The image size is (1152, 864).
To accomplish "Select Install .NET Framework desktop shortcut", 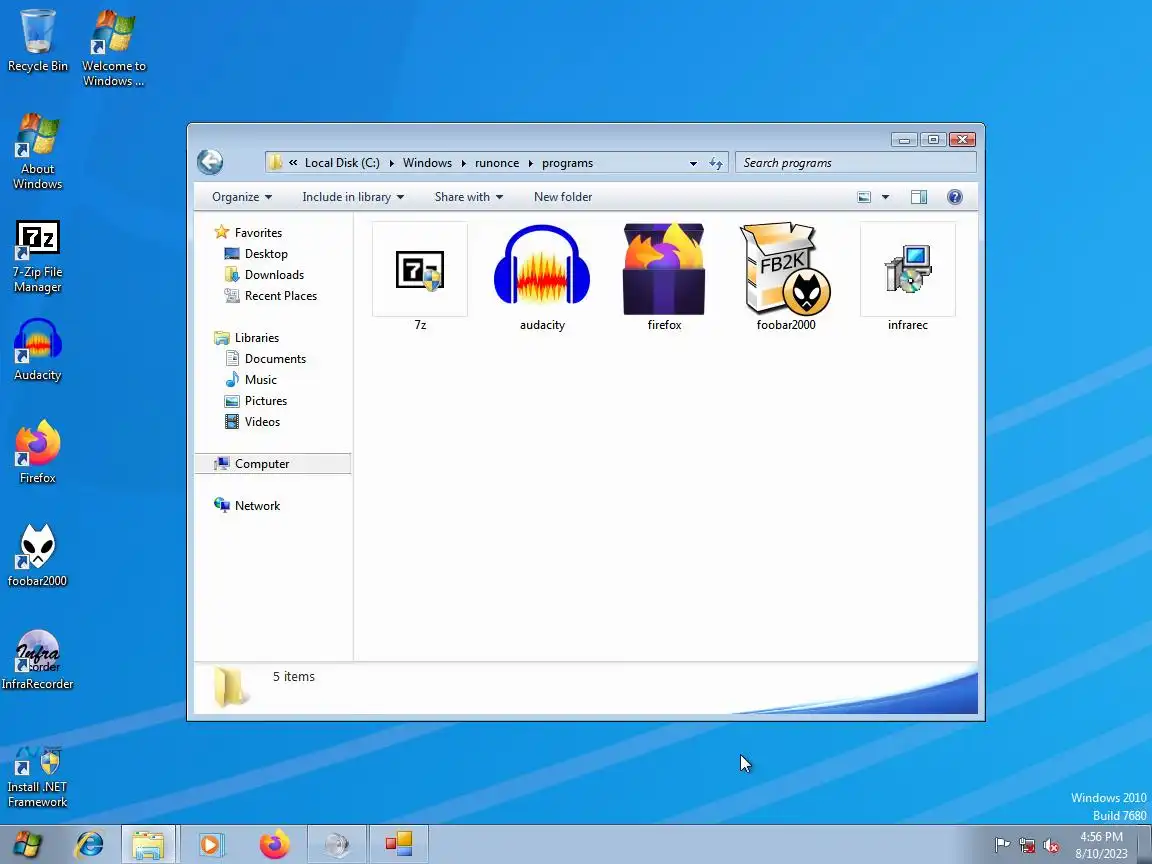I will pos(37,777).
